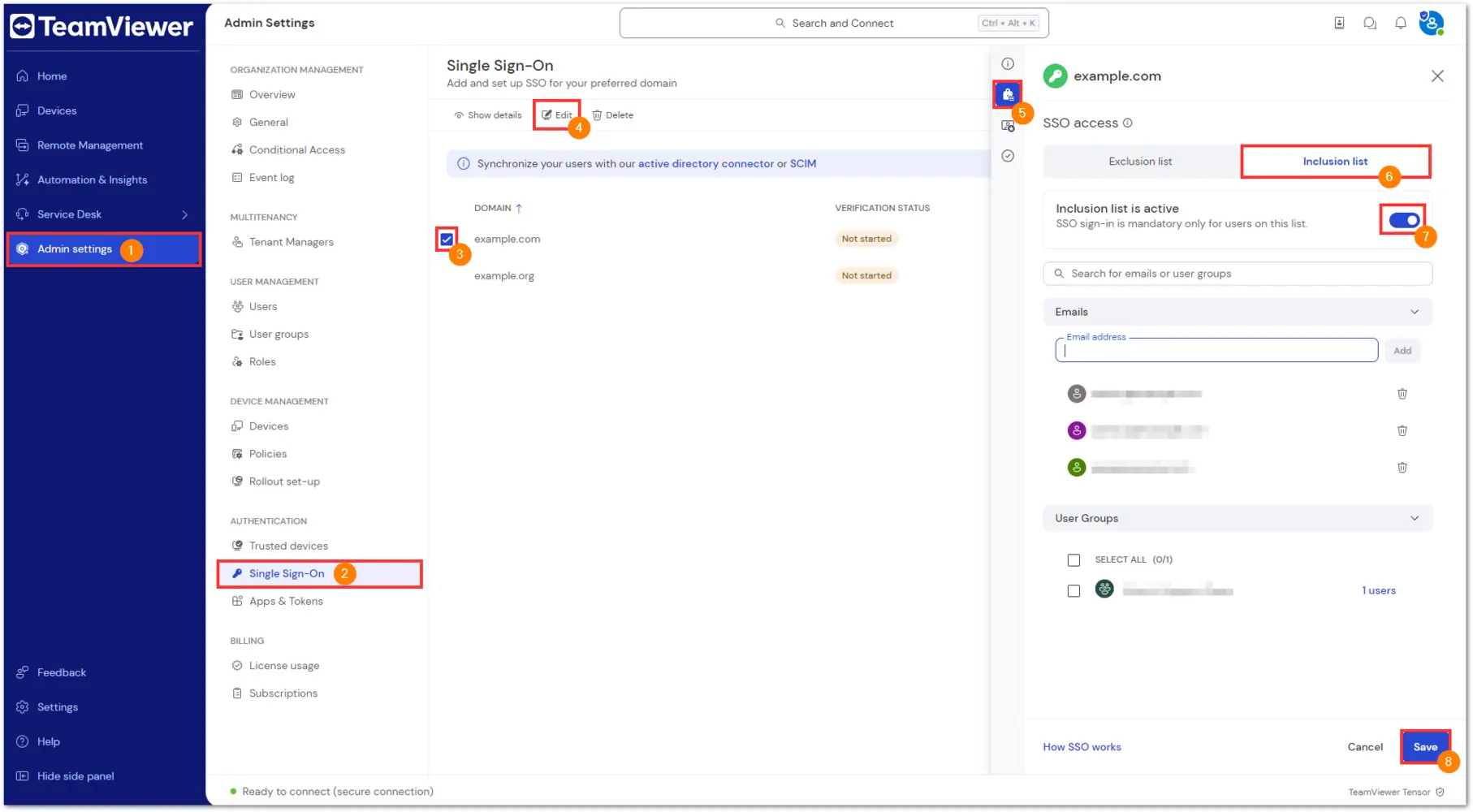Open Conditional Access in Admin Settings
Viewport: 1473px width, 812px height.
pos(297,149)
